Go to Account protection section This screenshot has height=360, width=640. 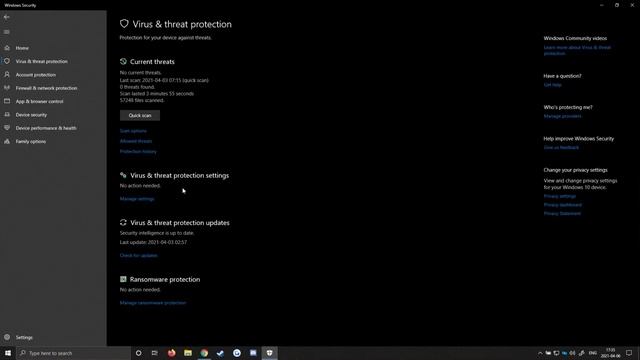(36, 75)
